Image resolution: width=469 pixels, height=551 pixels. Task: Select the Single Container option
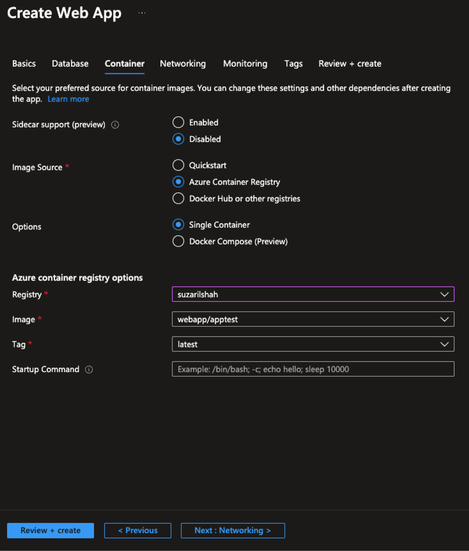point(178,225)
